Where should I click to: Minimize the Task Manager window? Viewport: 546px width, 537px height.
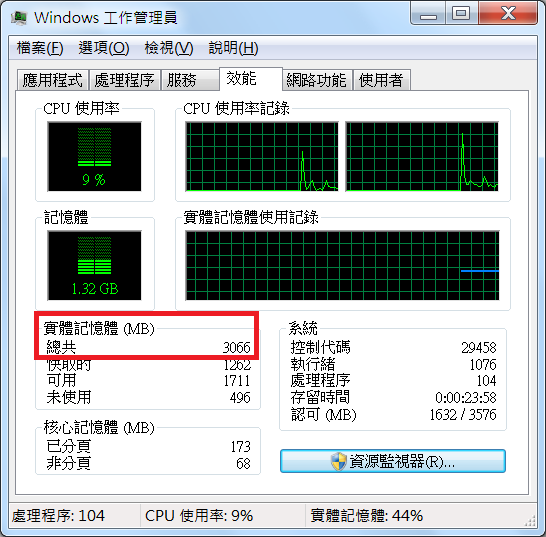click(428, 14)
